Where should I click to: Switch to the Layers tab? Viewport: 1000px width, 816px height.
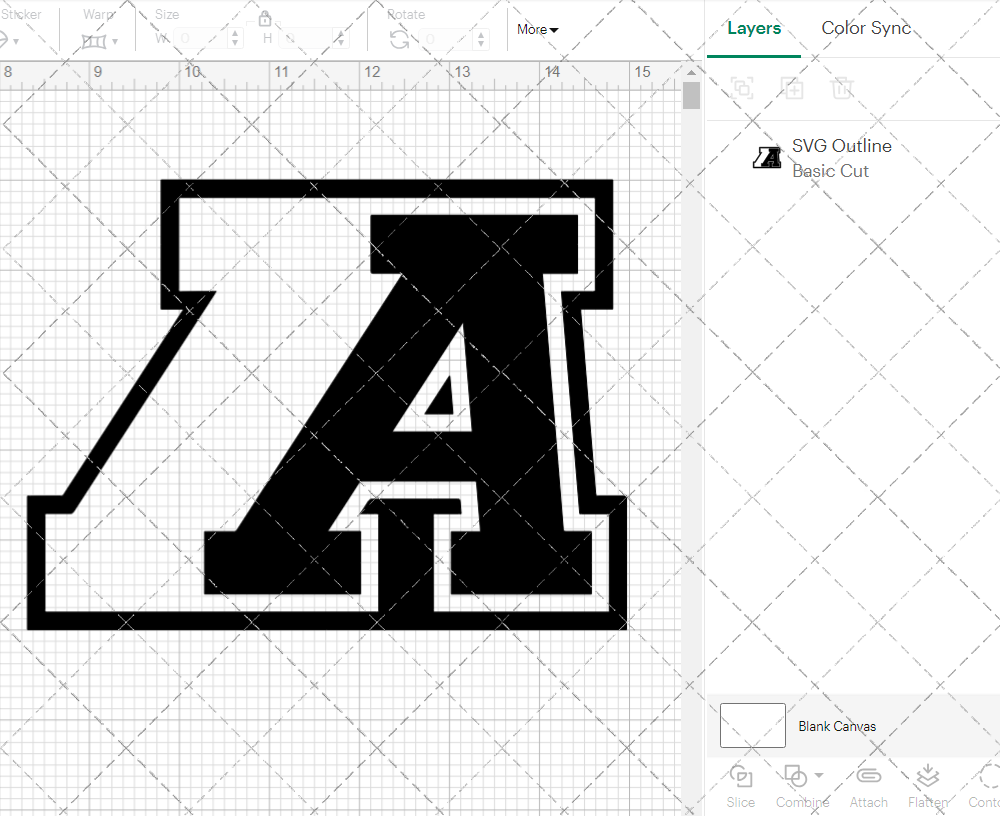click(x=754, y=28)
